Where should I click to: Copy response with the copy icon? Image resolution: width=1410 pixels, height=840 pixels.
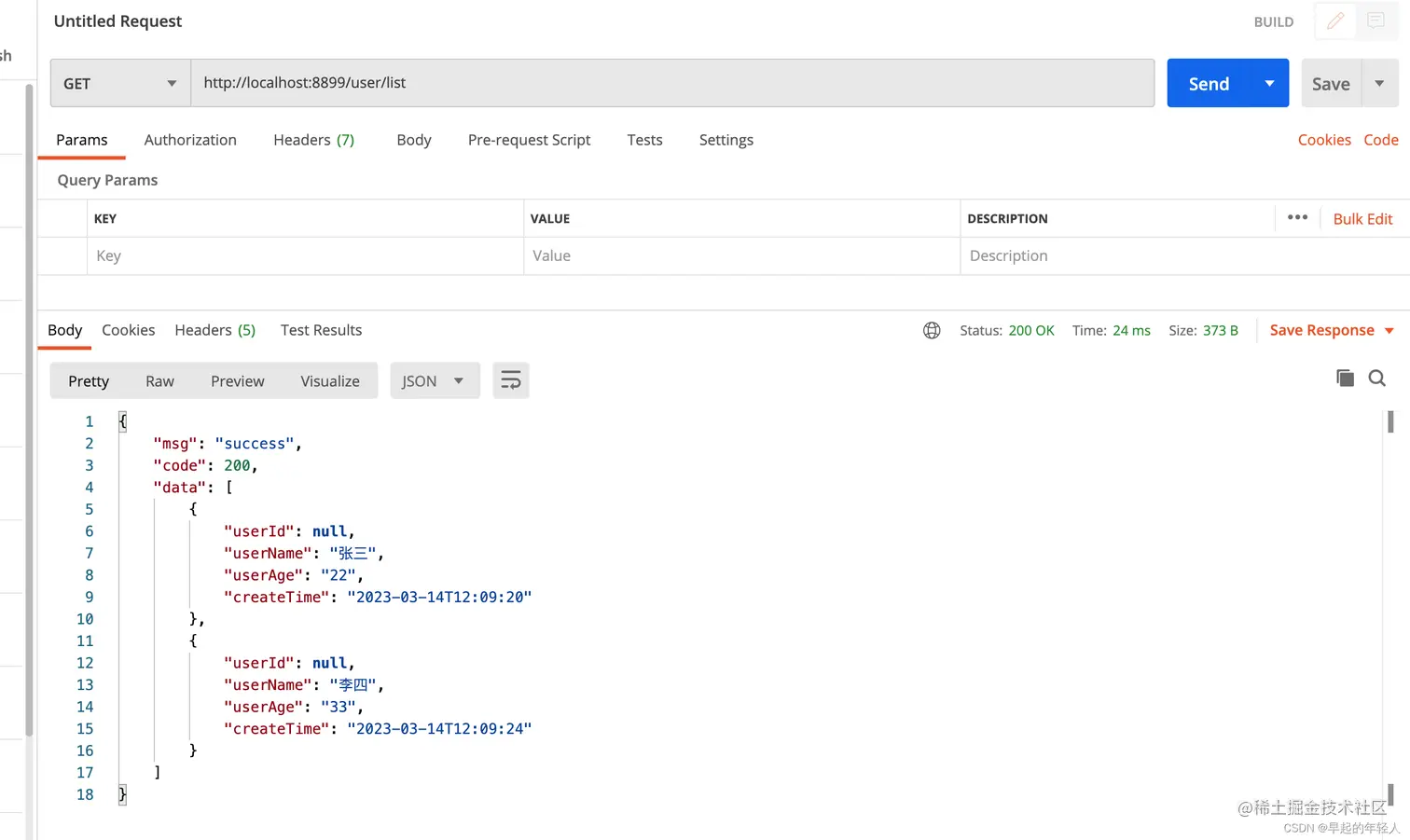[1345, 378]
